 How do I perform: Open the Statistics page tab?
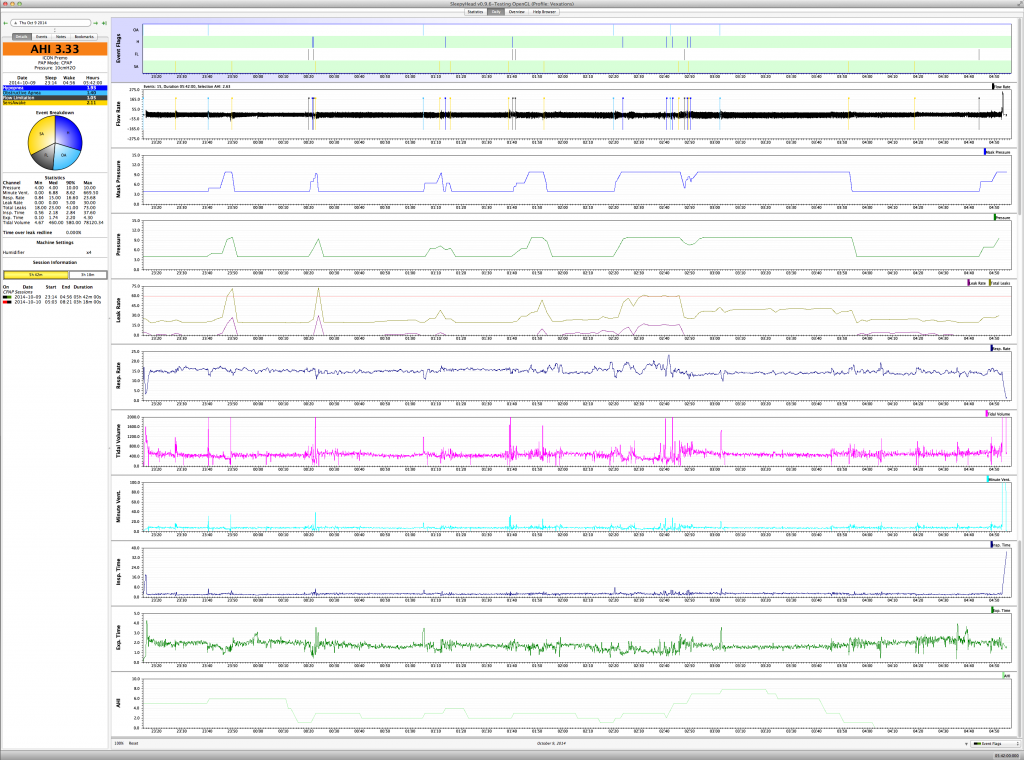pyautogui.click(x=476, y=12)
